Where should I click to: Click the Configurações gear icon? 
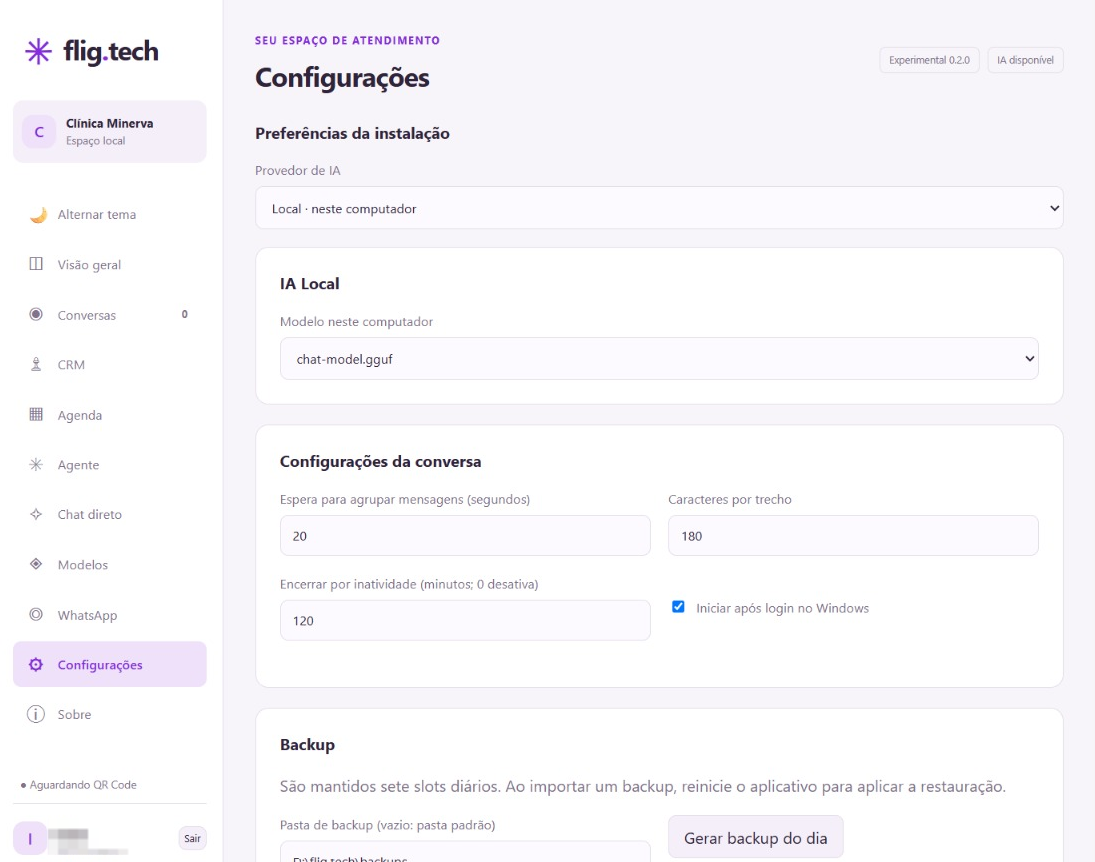[36, 664]
